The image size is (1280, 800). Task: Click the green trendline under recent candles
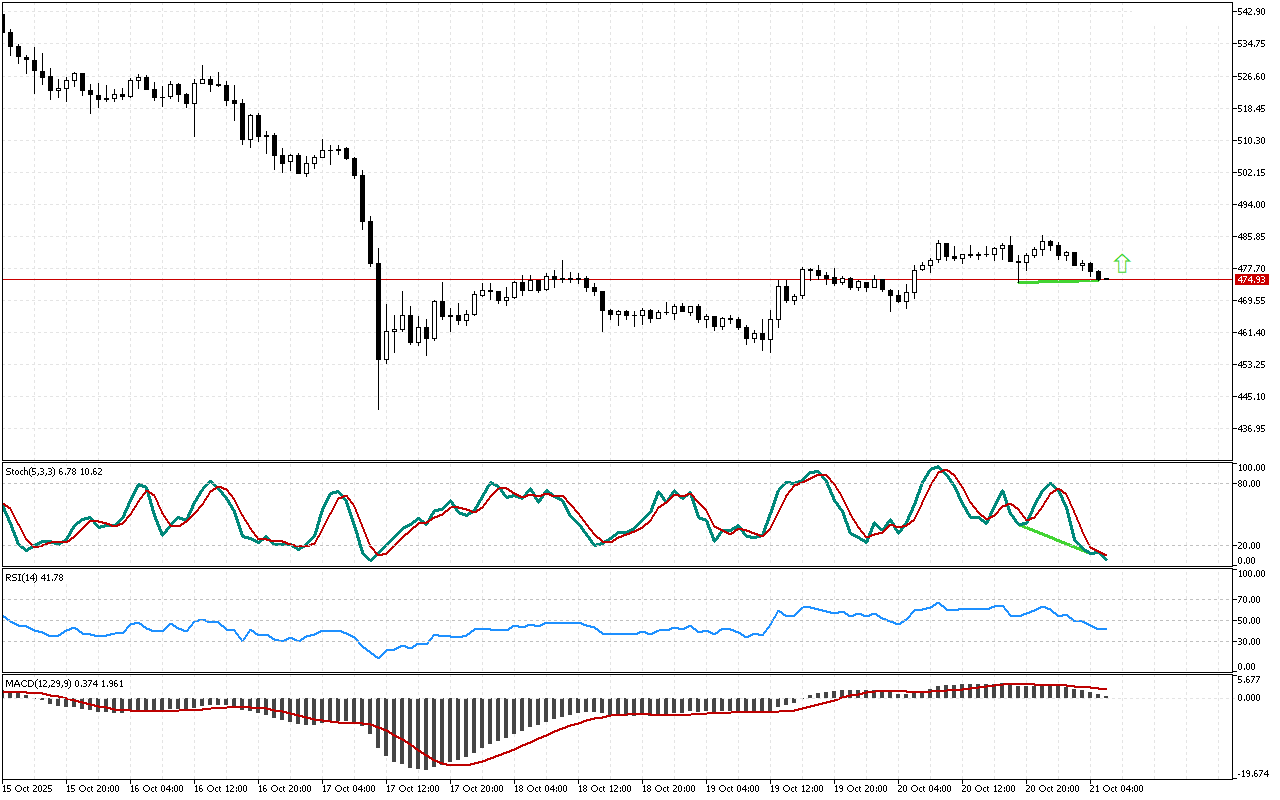click(x=1058, y=282)
